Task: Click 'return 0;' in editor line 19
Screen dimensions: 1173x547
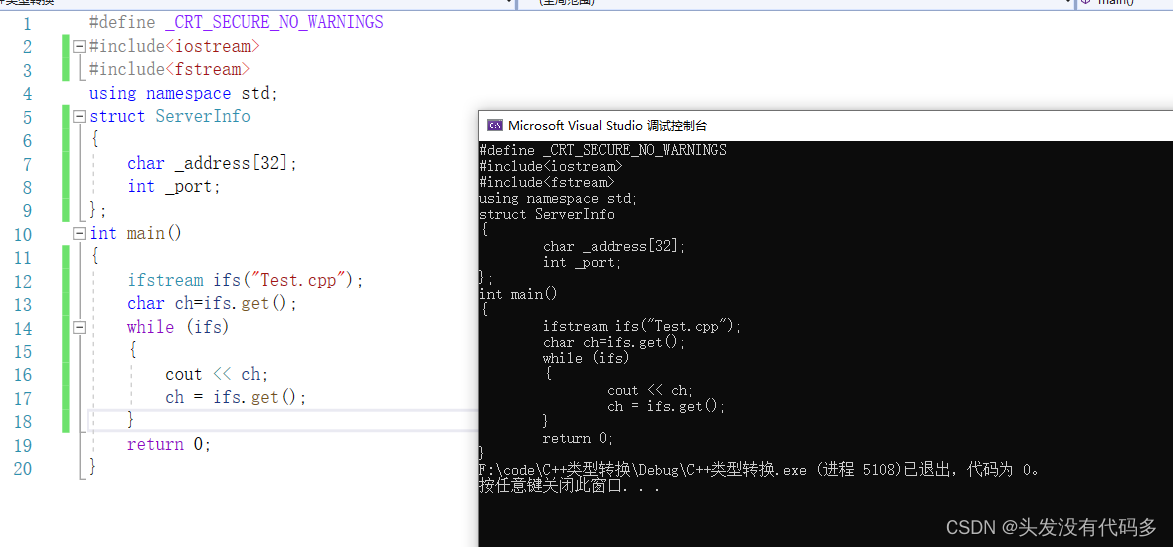Action: tap(169, 444)
